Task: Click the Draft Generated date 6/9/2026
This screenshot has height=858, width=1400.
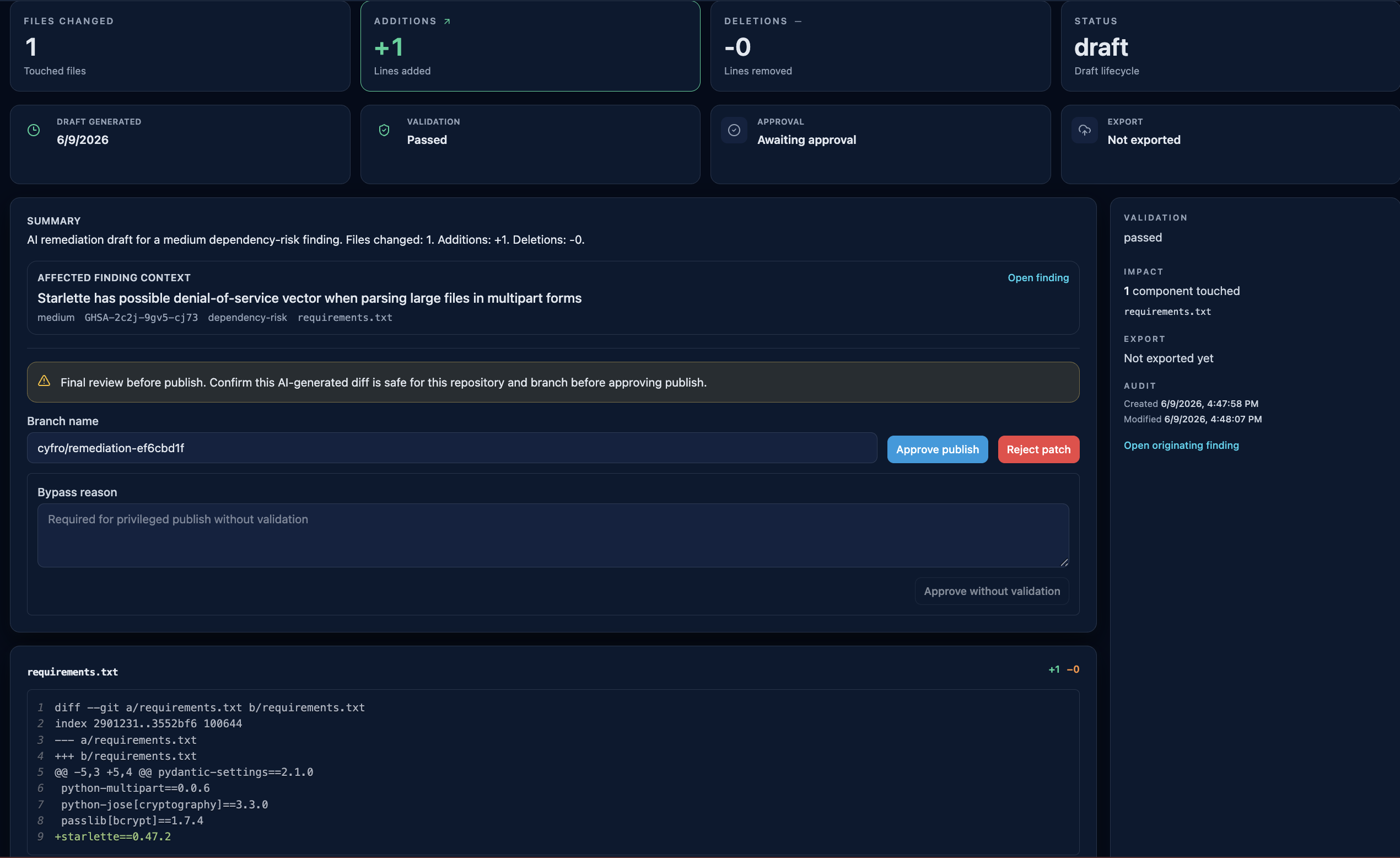Action: point(82,140)
